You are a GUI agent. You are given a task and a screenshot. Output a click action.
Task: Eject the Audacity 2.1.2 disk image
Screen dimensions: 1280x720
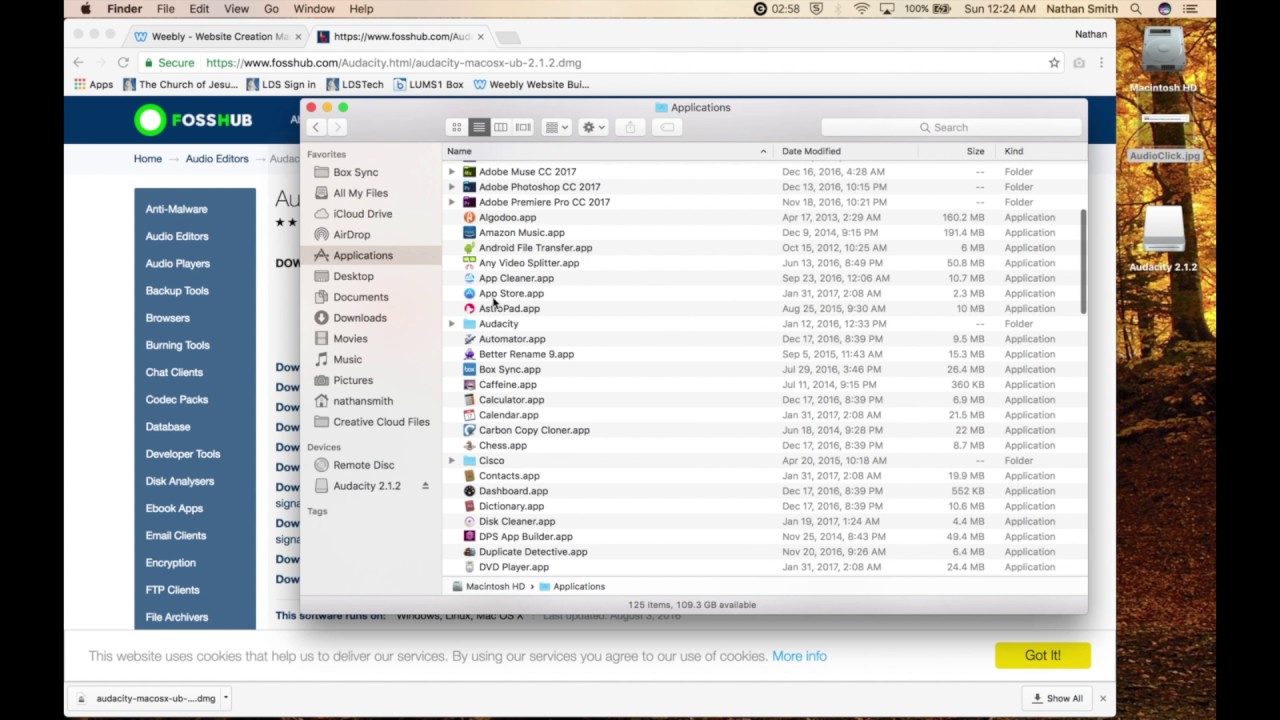[x=425, y=486]
